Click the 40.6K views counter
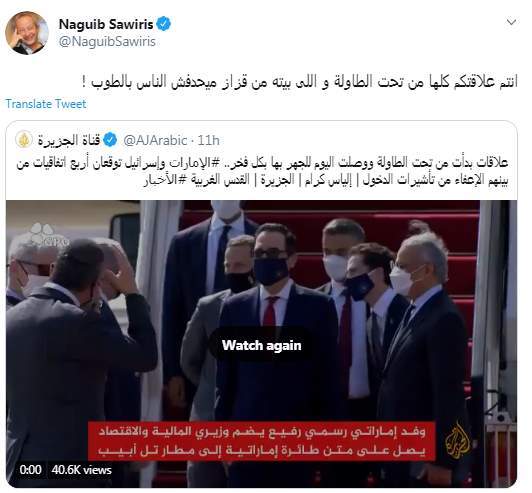The height and width of the screenshot is (493, 532). click(81, 470)
